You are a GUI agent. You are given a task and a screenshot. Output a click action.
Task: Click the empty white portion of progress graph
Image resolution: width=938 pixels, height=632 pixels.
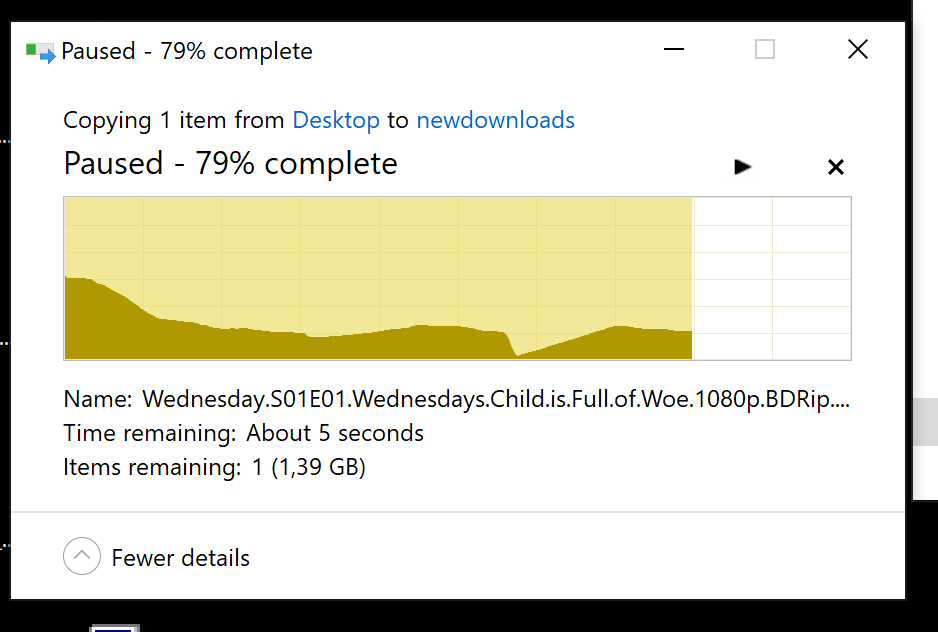tap(772, 278)
